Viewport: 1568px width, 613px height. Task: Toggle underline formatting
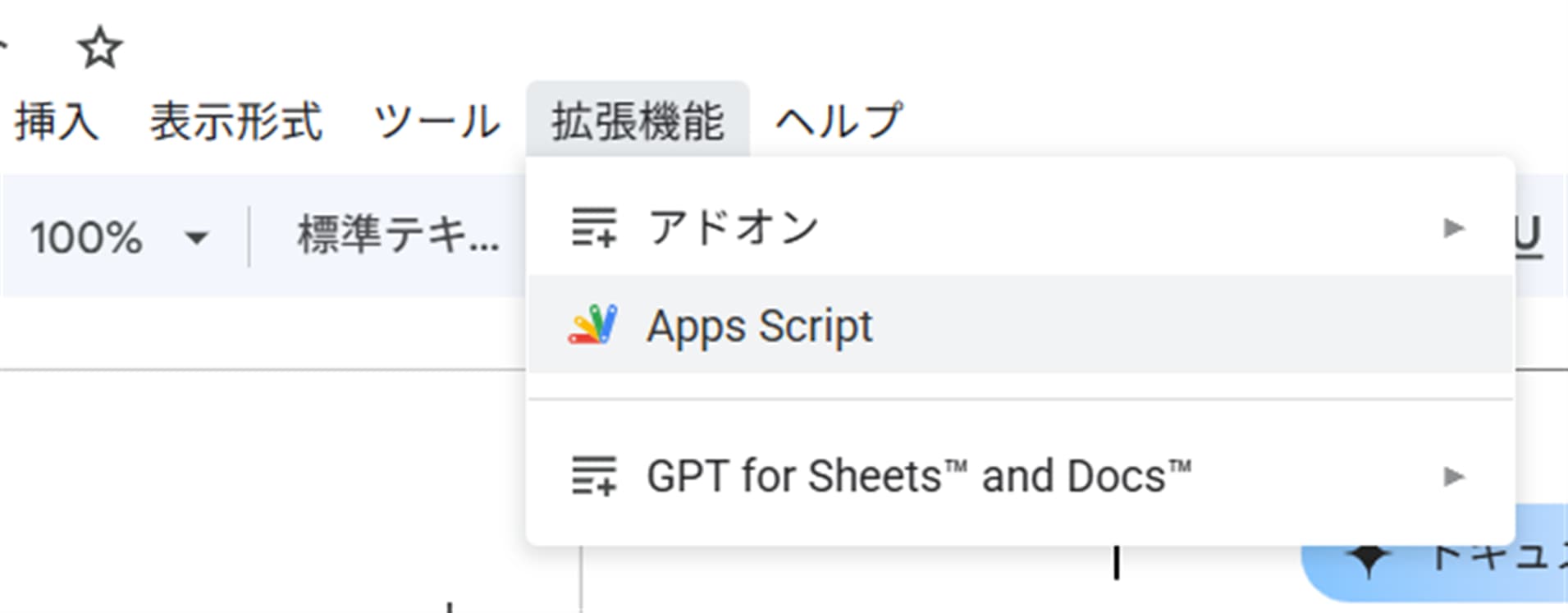point(1527,238)
